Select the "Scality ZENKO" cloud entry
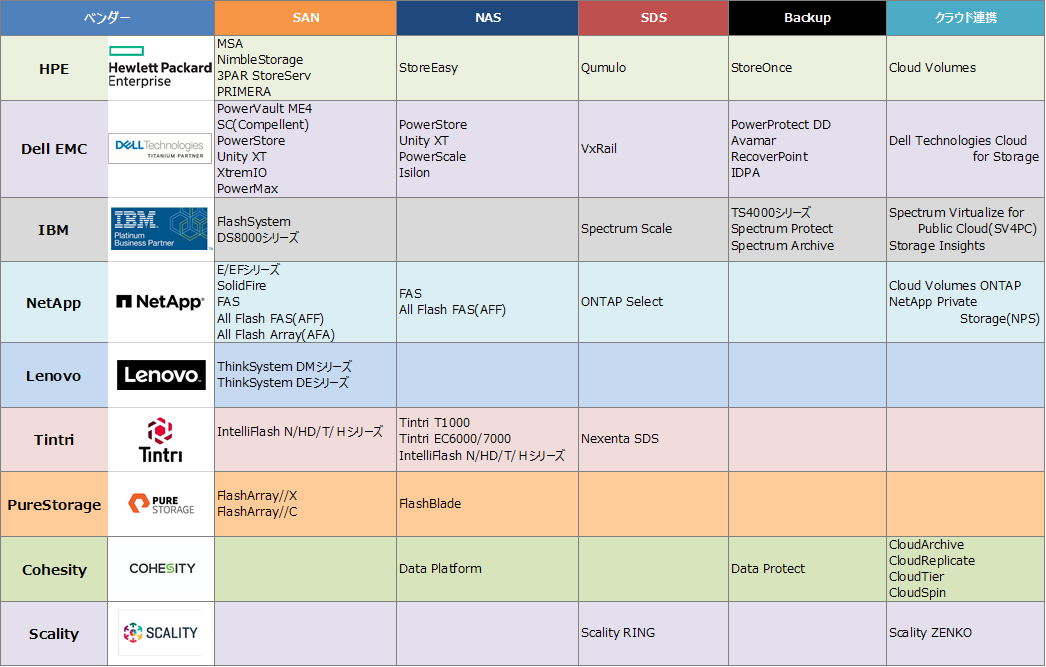 click(x=930, y=633)
